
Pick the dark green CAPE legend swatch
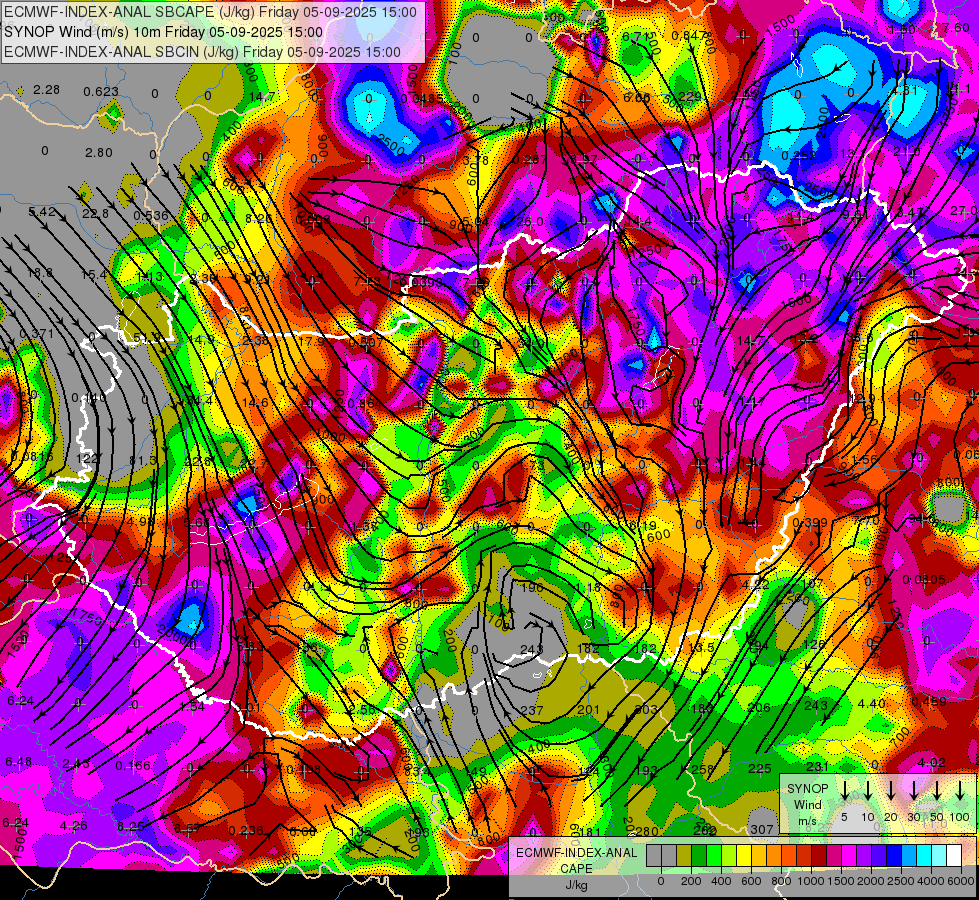[x=699, y=855]
